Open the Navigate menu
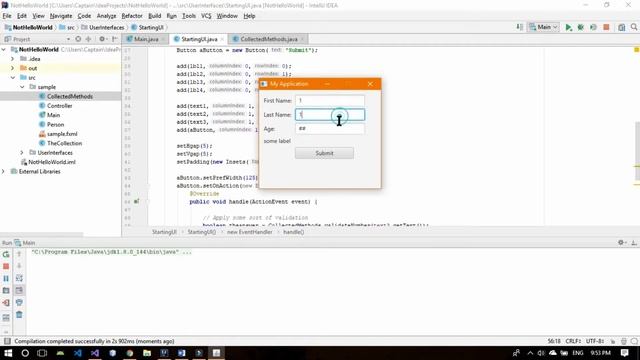The height and width of the screenshot is (360, 640). (61, 16)
